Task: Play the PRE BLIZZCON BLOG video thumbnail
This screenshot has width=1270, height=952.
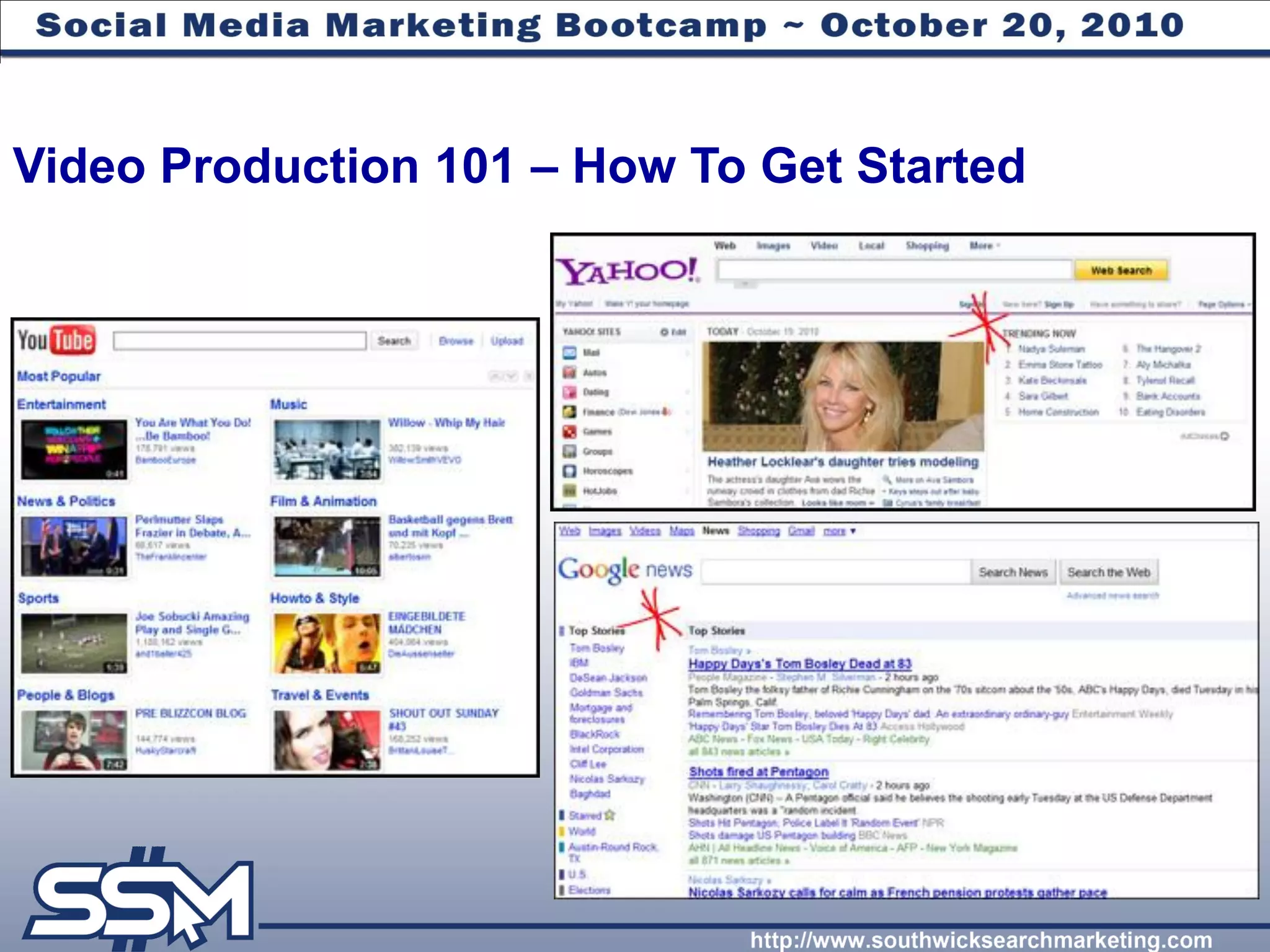Action: [74, 740]
